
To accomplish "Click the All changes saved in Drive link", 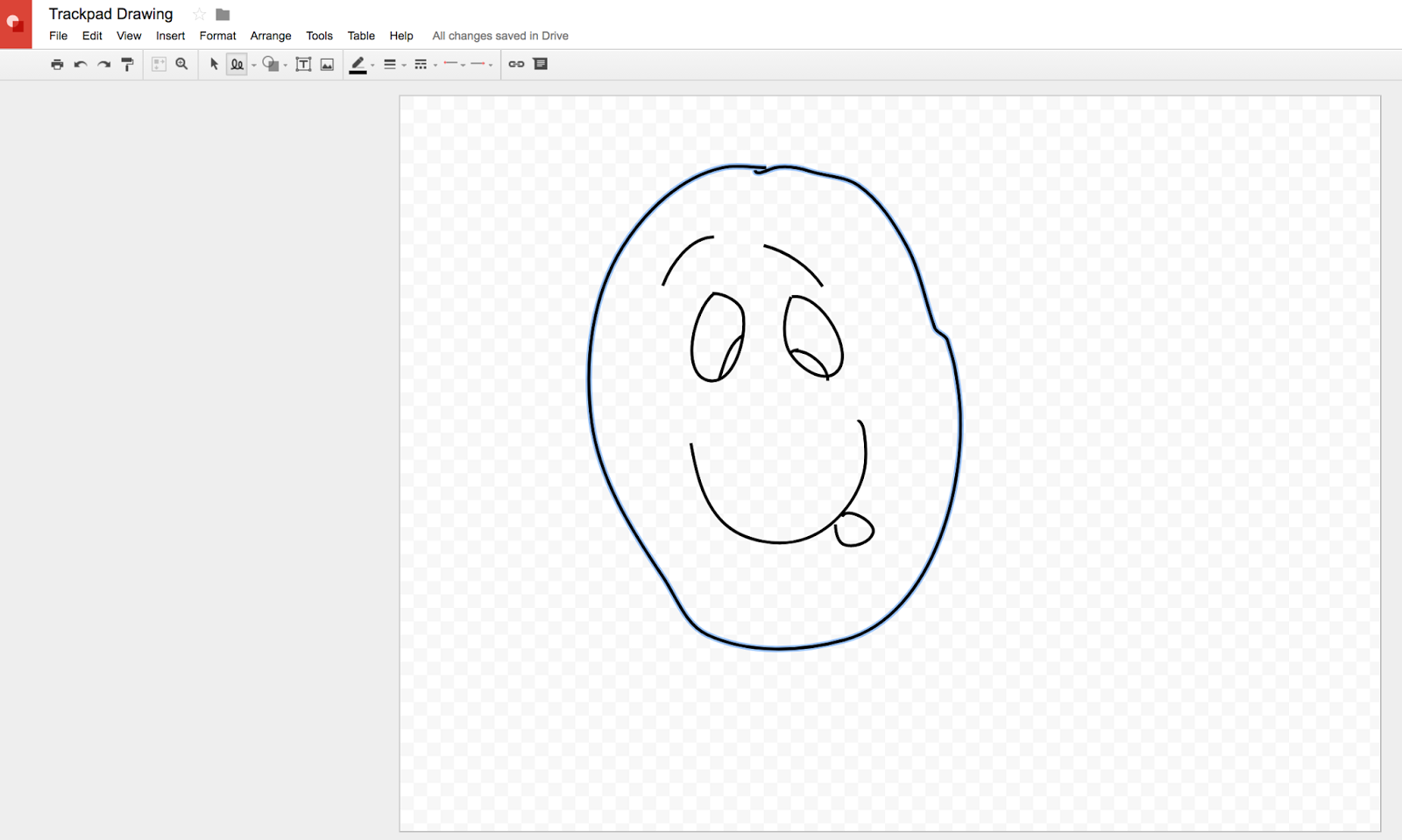I will (x=499, y=36).
